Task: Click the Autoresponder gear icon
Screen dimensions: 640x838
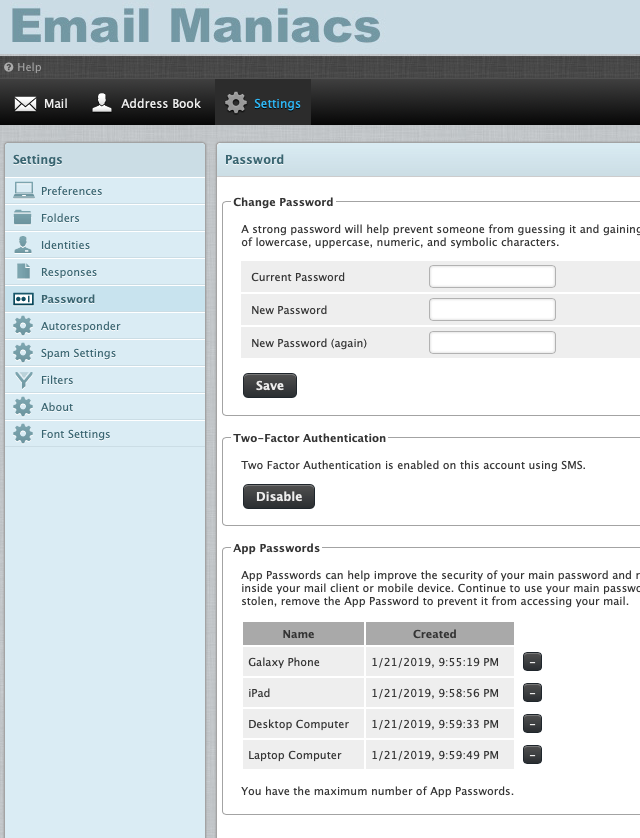Action: click(23, 325)
